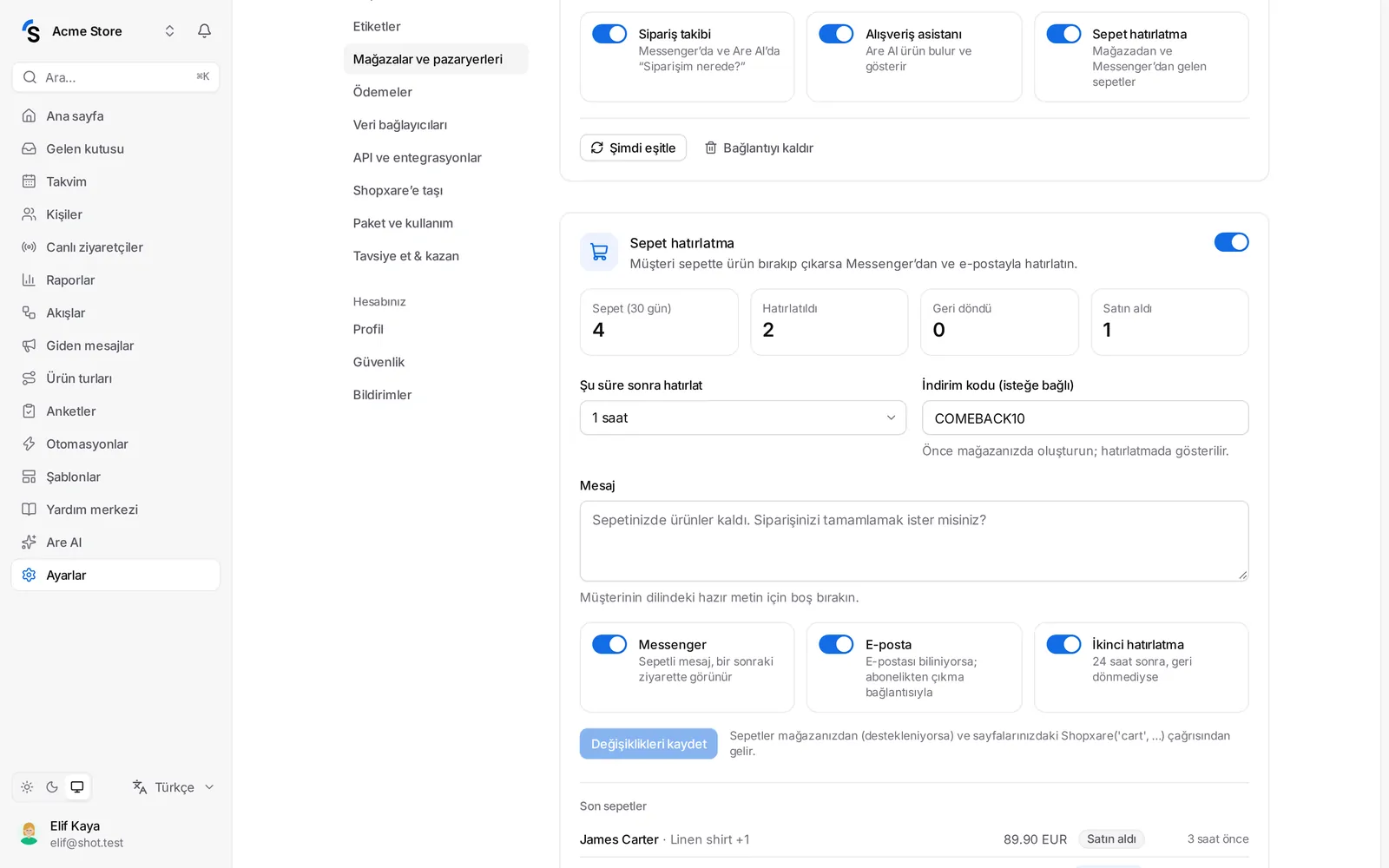Go to API ve entegrasyonlar

click(436, 158)
